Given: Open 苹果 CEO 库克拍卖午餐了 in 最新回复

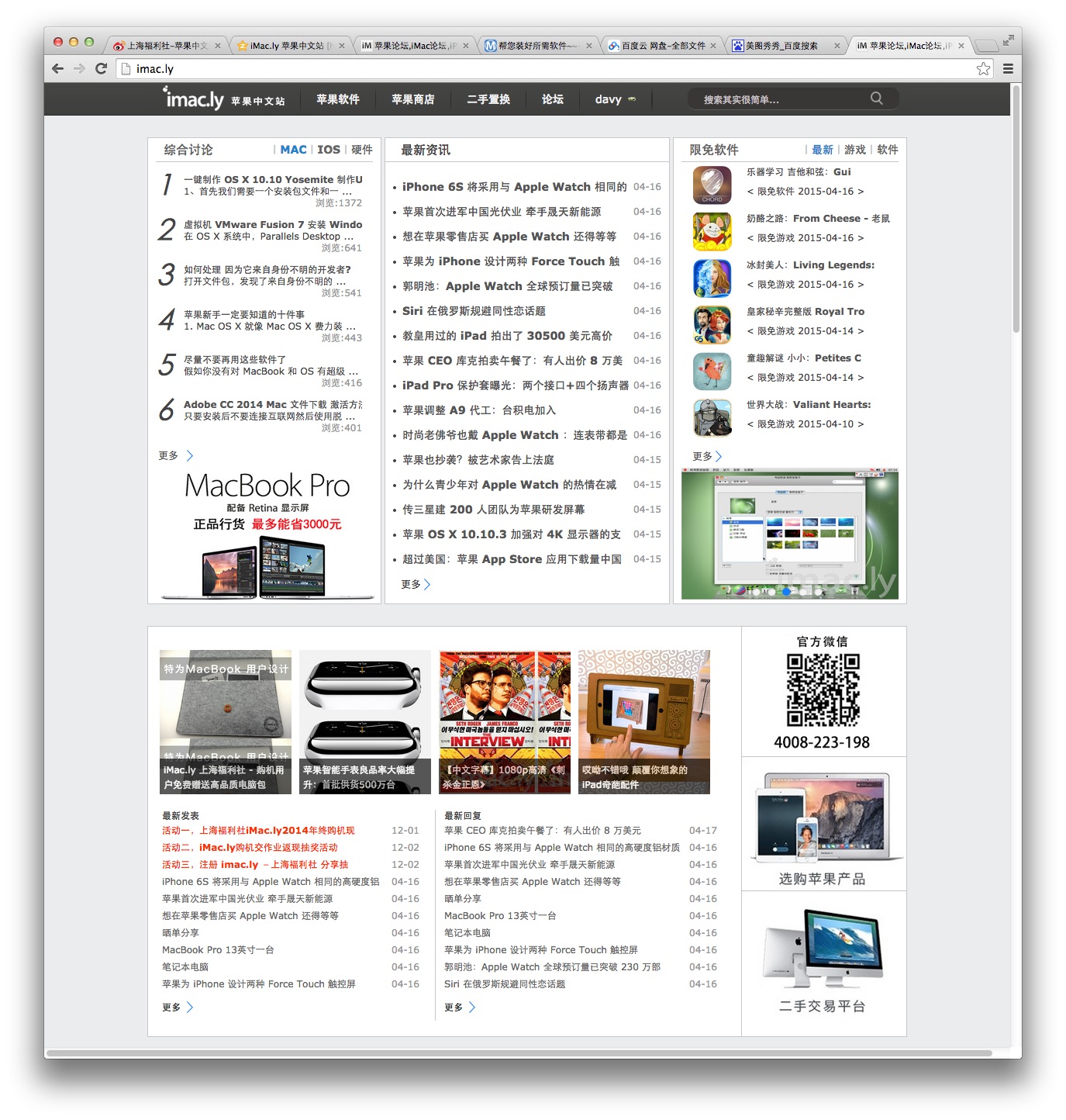Looking at the screenshot, I should pos(543,831).
